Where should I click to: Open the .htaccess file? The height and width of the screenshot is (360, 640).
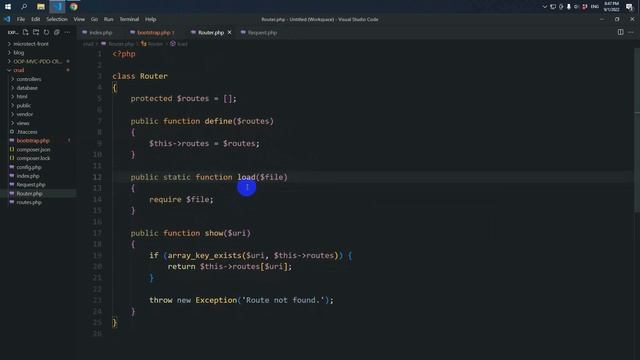tap(27, 132)
